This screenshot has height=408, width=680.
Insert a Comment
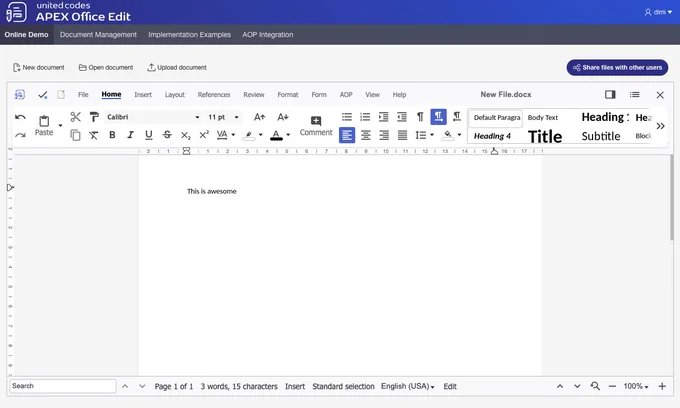click(x=316, y=126)
